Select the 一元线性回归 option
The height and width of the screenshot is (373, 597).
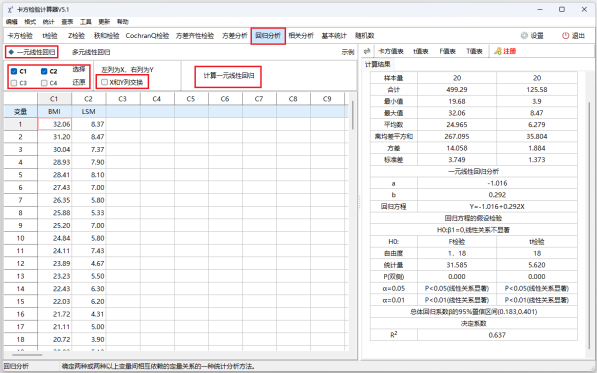point(32,52)
